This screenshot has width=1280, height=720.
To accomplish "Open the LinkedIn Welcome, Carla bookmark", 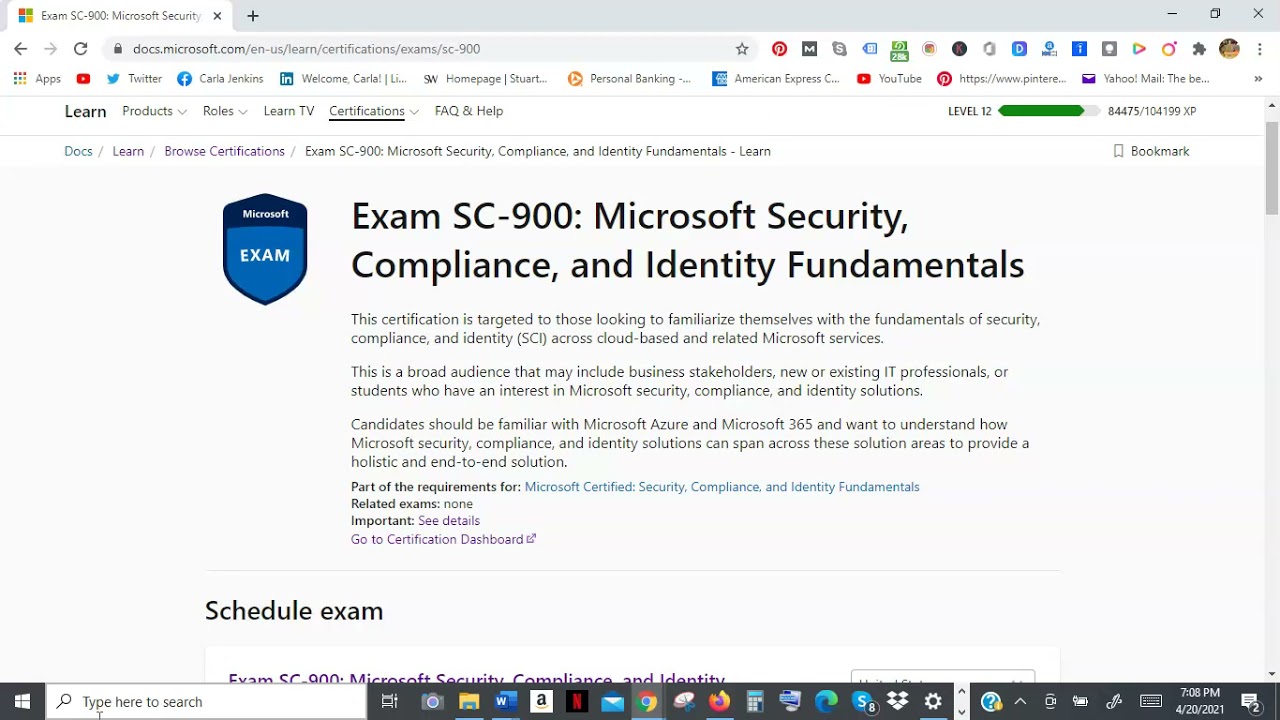I will pos(343,78).
